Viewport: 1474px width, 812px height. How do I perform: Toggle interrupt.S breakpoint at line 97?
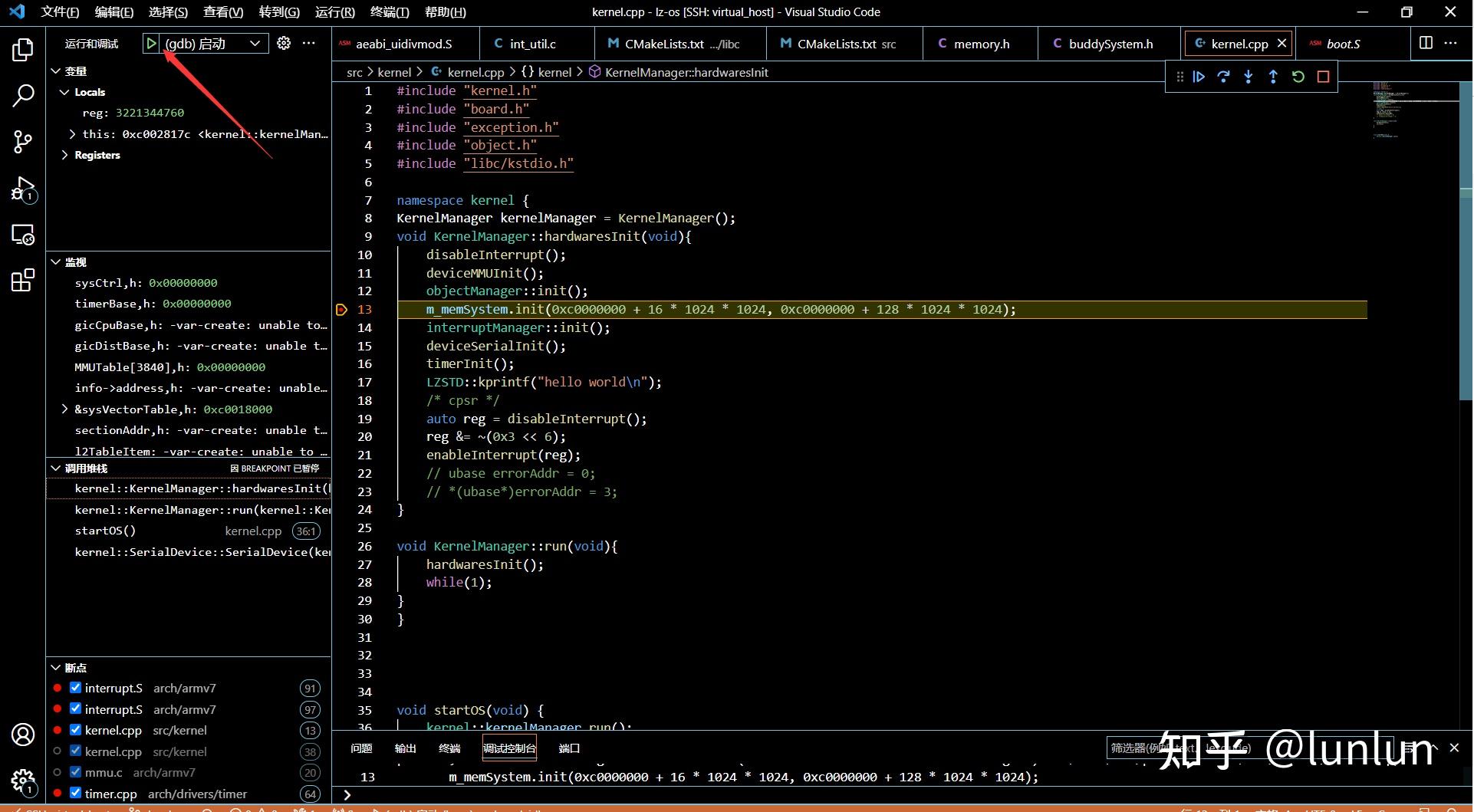(x=75, y=708)
